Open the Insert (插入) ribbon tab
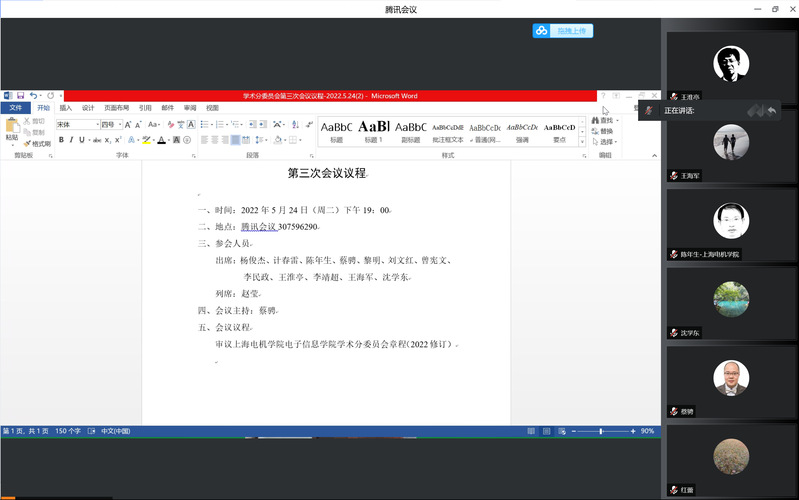The height and width of the screenshot is (500, 799). [x=66, y=108]
